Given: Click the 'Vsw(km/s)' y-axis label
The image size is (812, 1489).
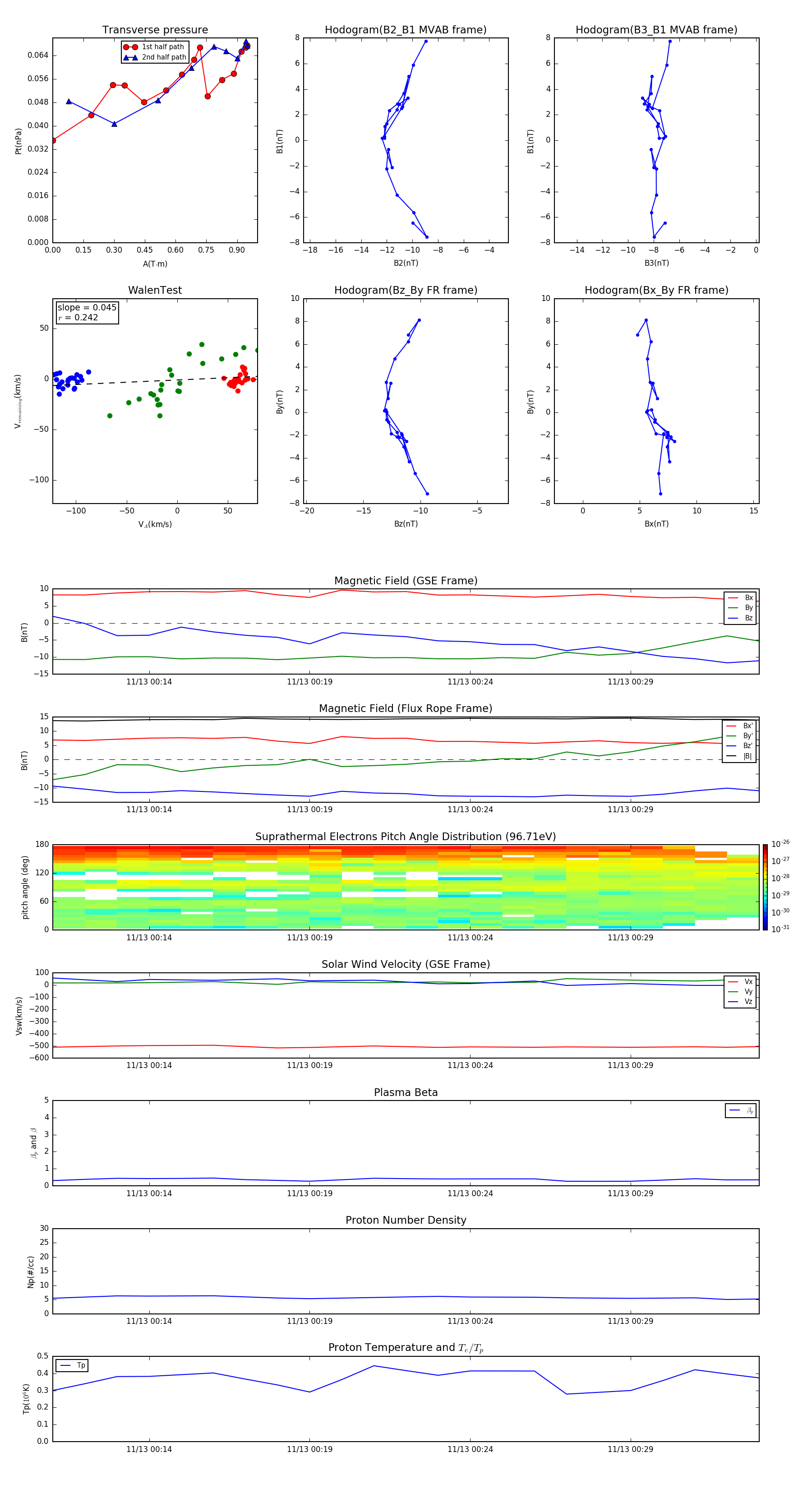Looking at the screenshot, I should click(18, 1015).
